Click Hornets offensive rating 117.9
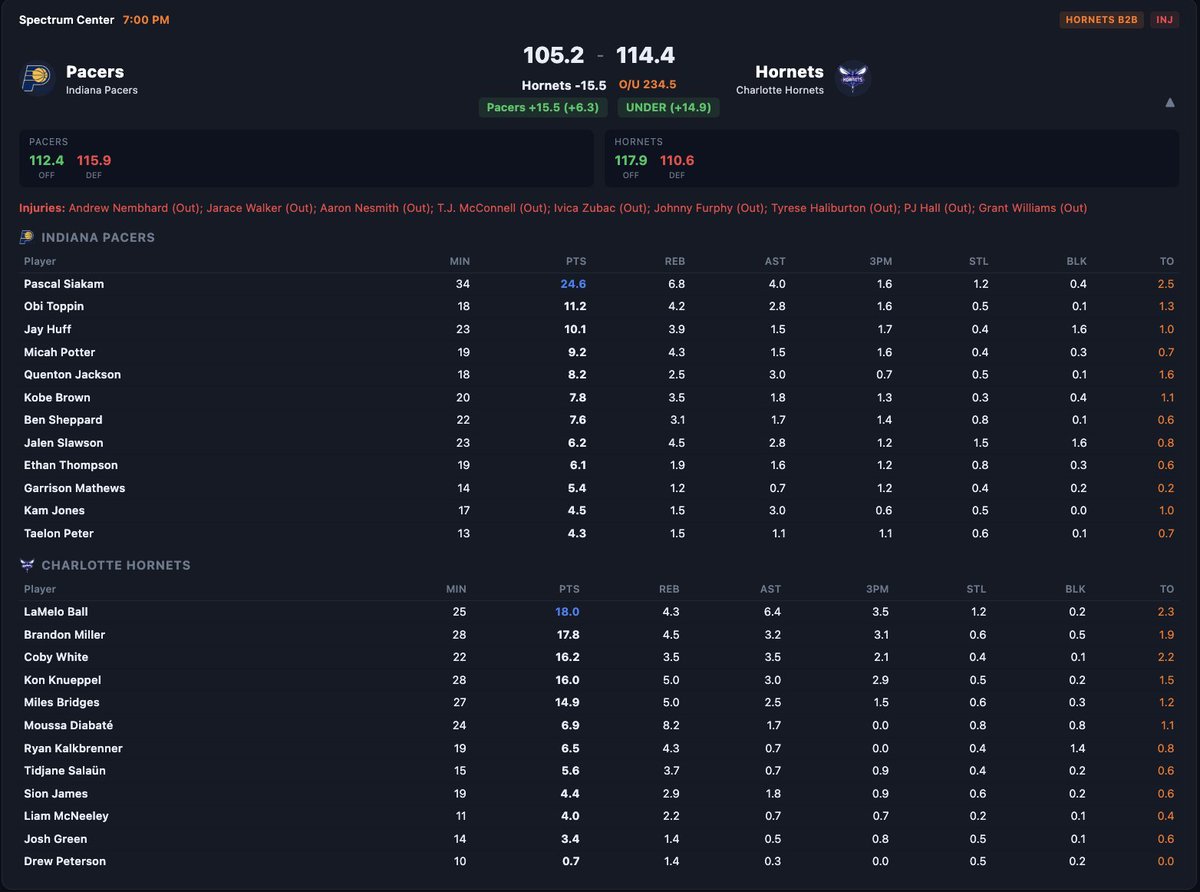The width and height of the screenshot is (1200, 892). (x=631, y=160)
